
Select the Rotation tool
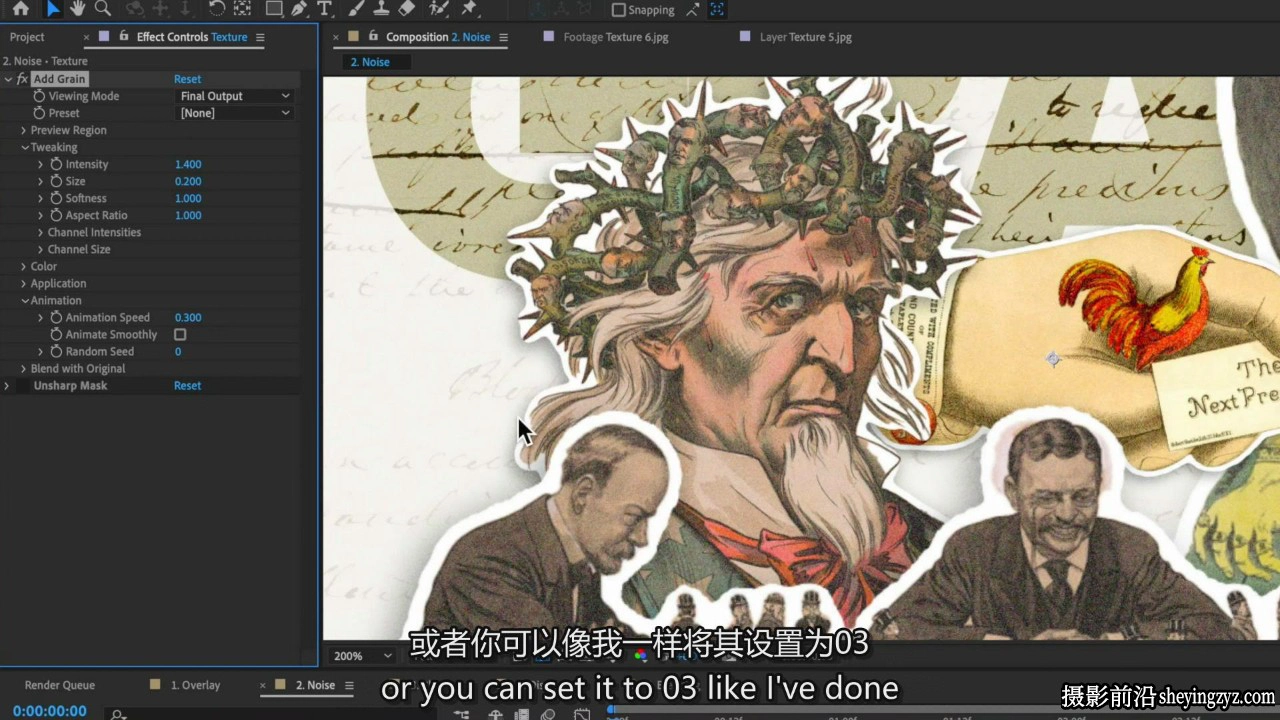click(216, 9)
